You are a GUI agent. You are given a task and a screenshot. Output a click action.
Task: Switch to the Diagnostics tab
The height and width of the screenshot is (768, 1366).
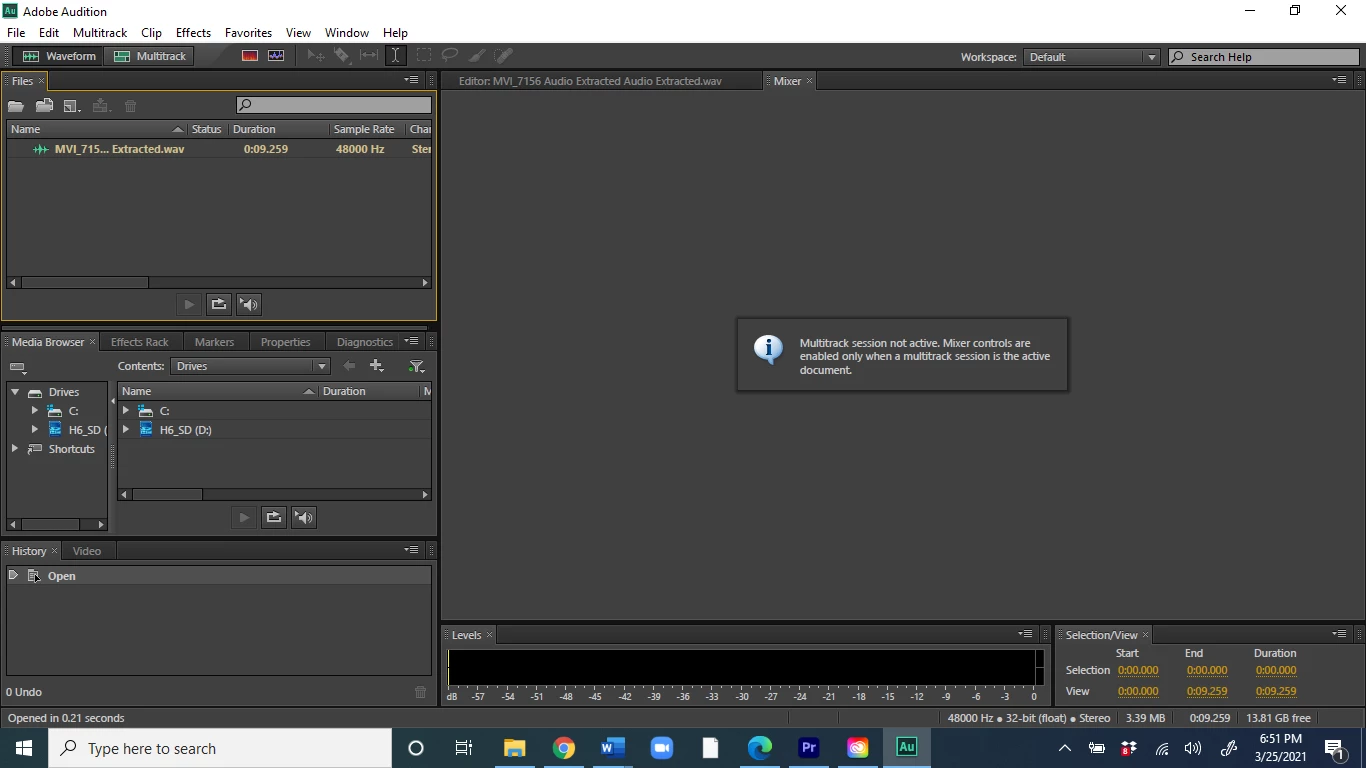(364, 342)
